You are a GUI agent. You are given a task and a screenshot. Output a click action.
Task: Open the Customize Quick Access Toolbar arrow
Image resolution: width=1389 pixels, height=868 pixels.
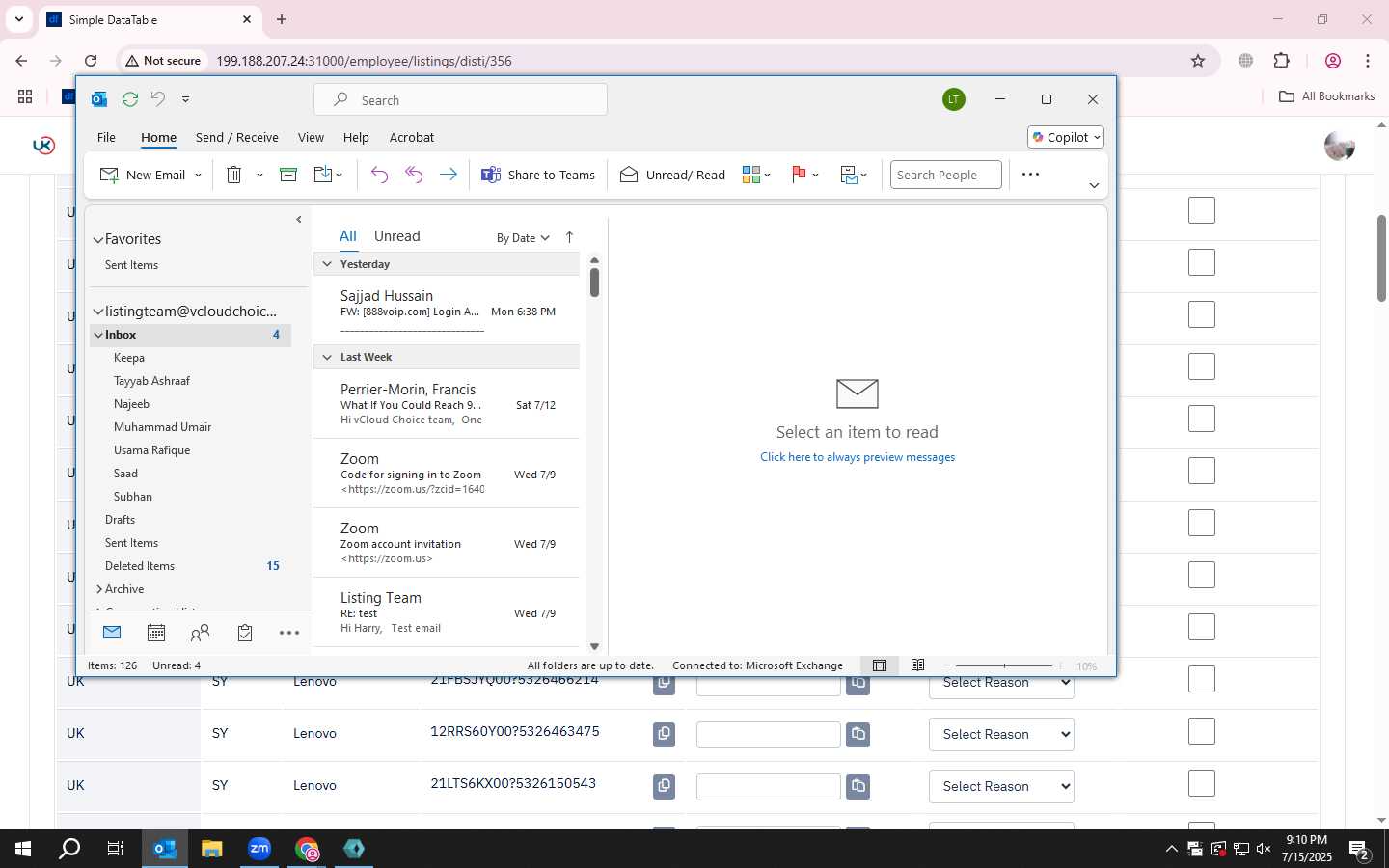coord(185,99)
